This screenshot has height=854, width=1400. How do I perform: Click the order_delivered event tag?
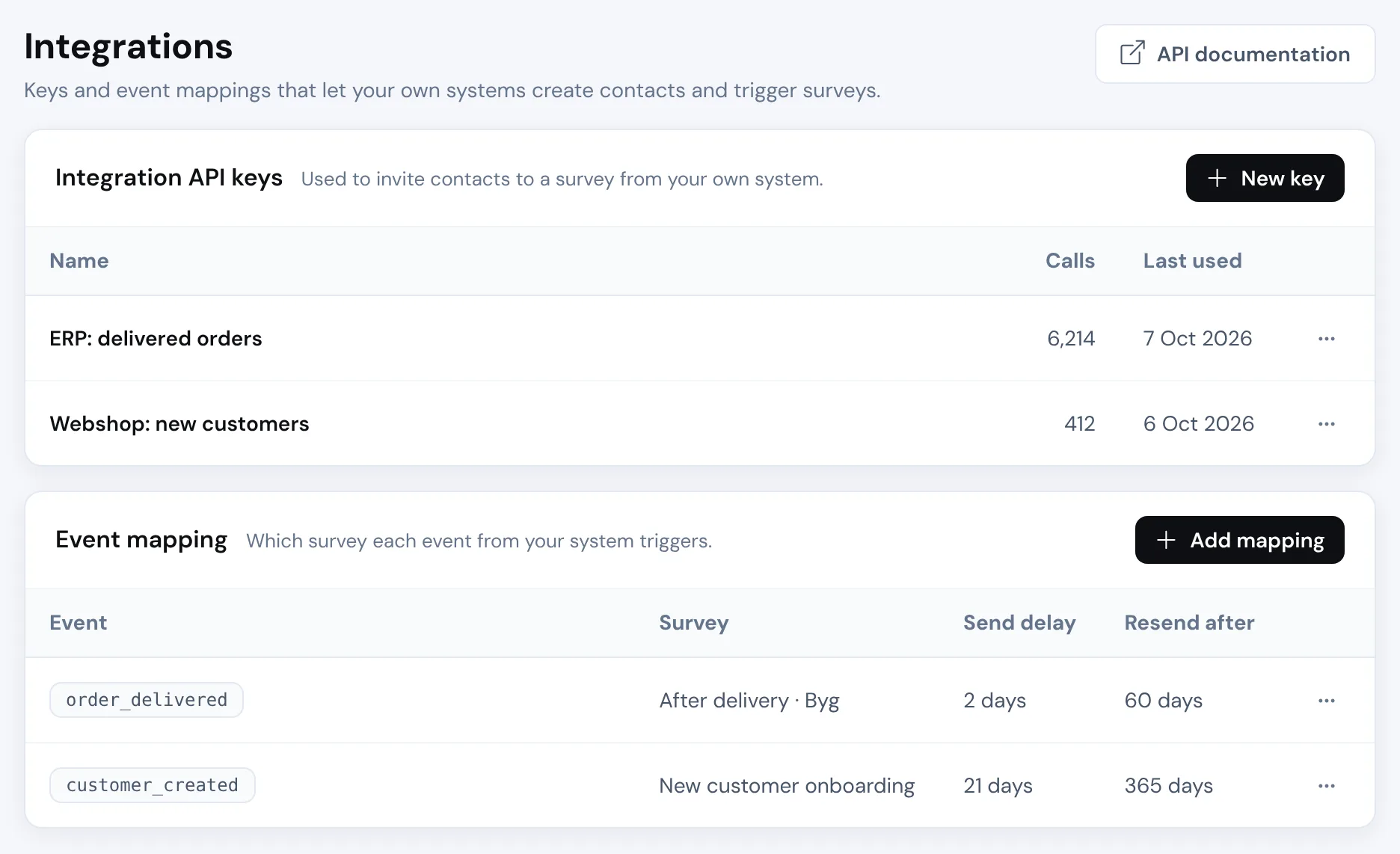coord(147,700)
